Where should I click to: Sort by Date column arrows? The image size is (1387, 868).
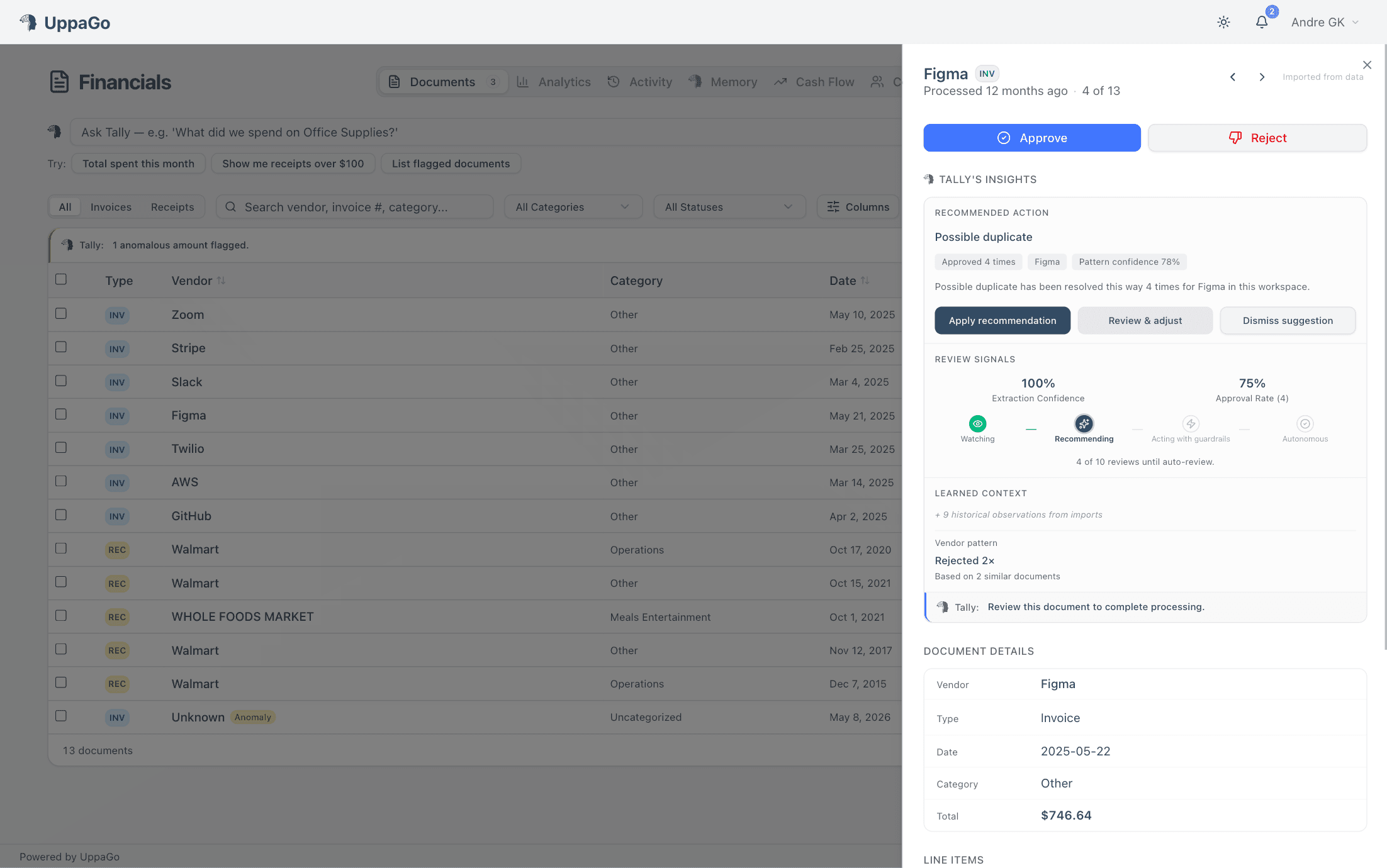click(865, 281)
